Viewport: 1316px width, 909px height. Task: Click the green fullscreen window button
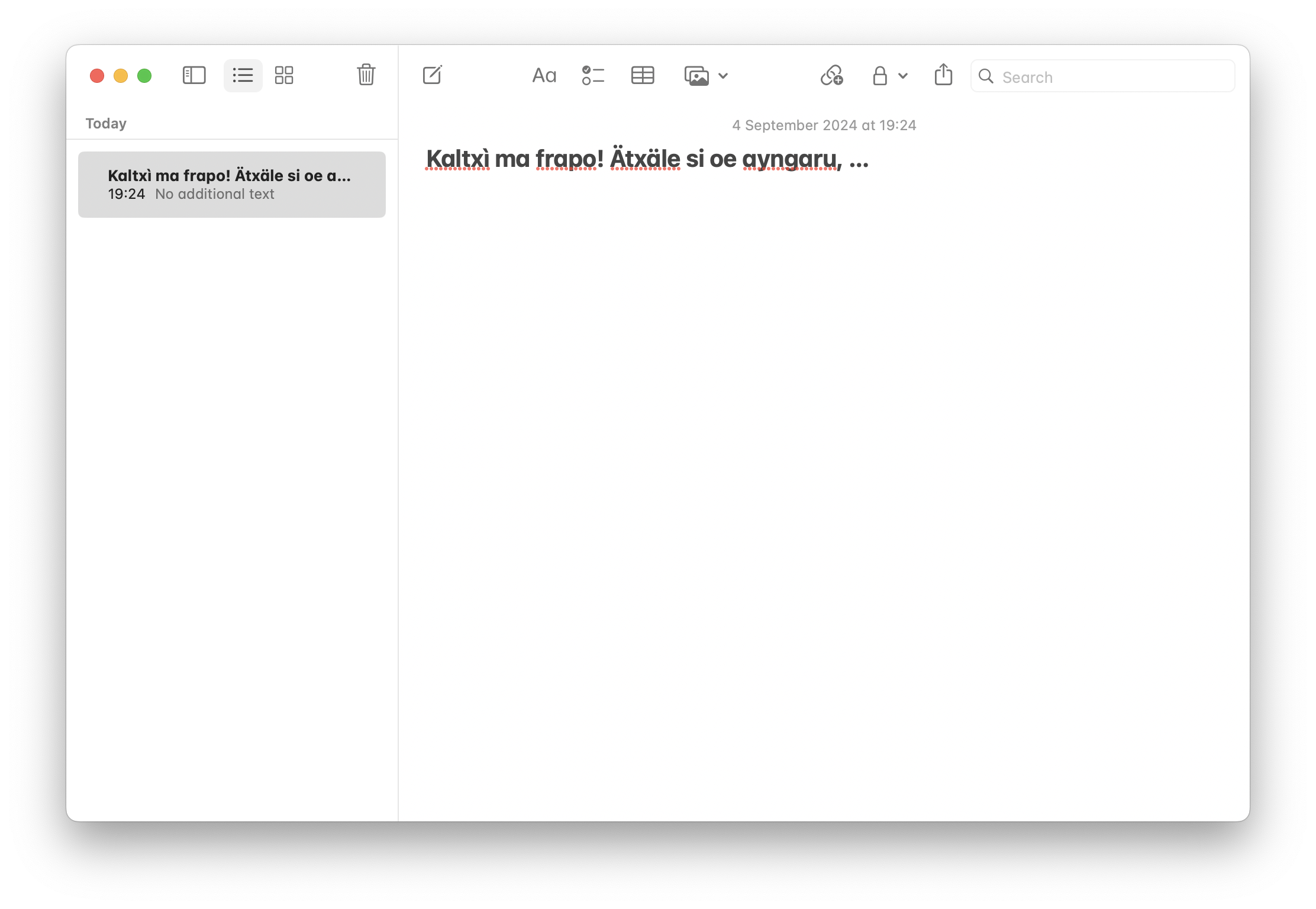(144, 76)
